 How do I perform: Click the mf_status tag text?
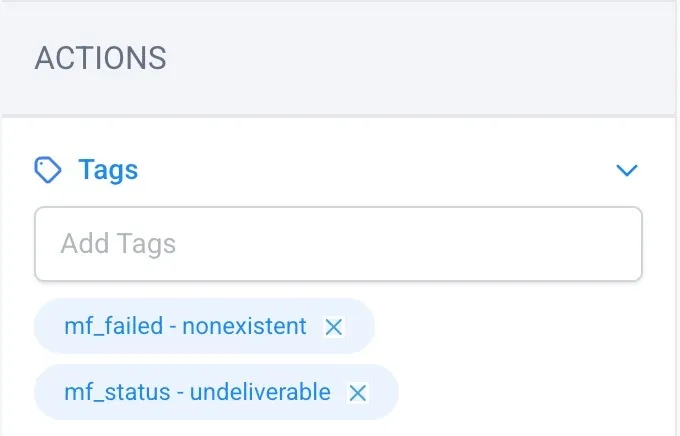197,392
